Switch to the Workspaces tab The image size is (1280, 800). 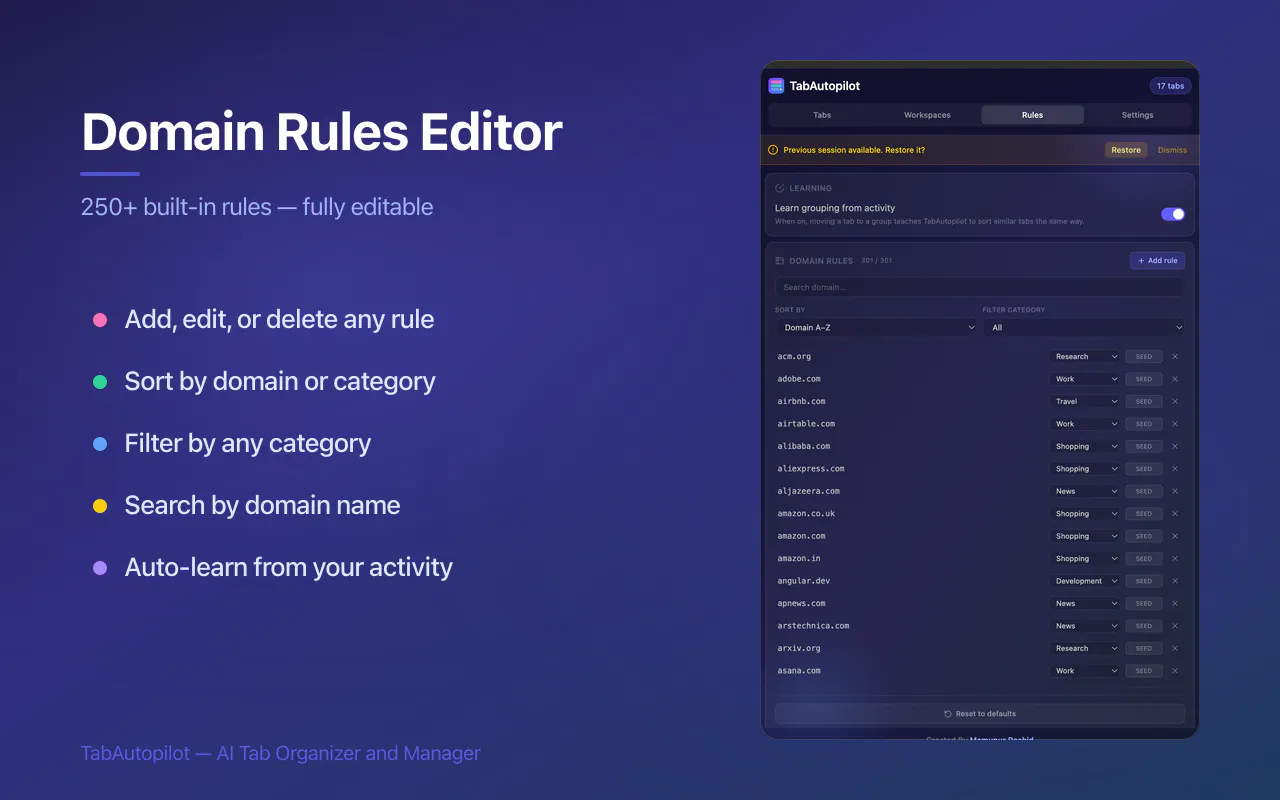coord(927,115)
